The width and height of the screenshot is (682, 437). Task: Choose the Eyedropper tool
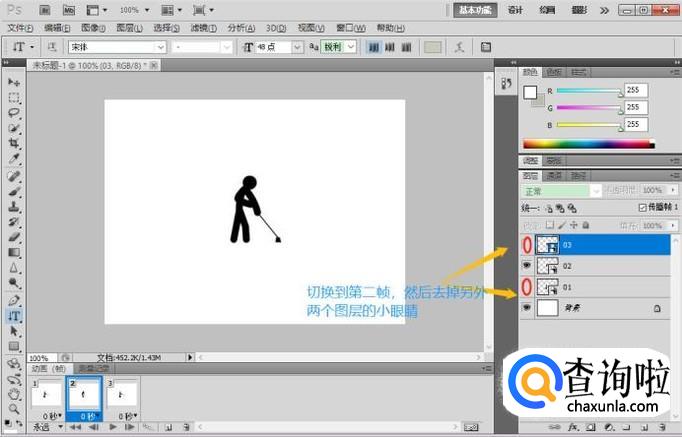click(15, 159)
